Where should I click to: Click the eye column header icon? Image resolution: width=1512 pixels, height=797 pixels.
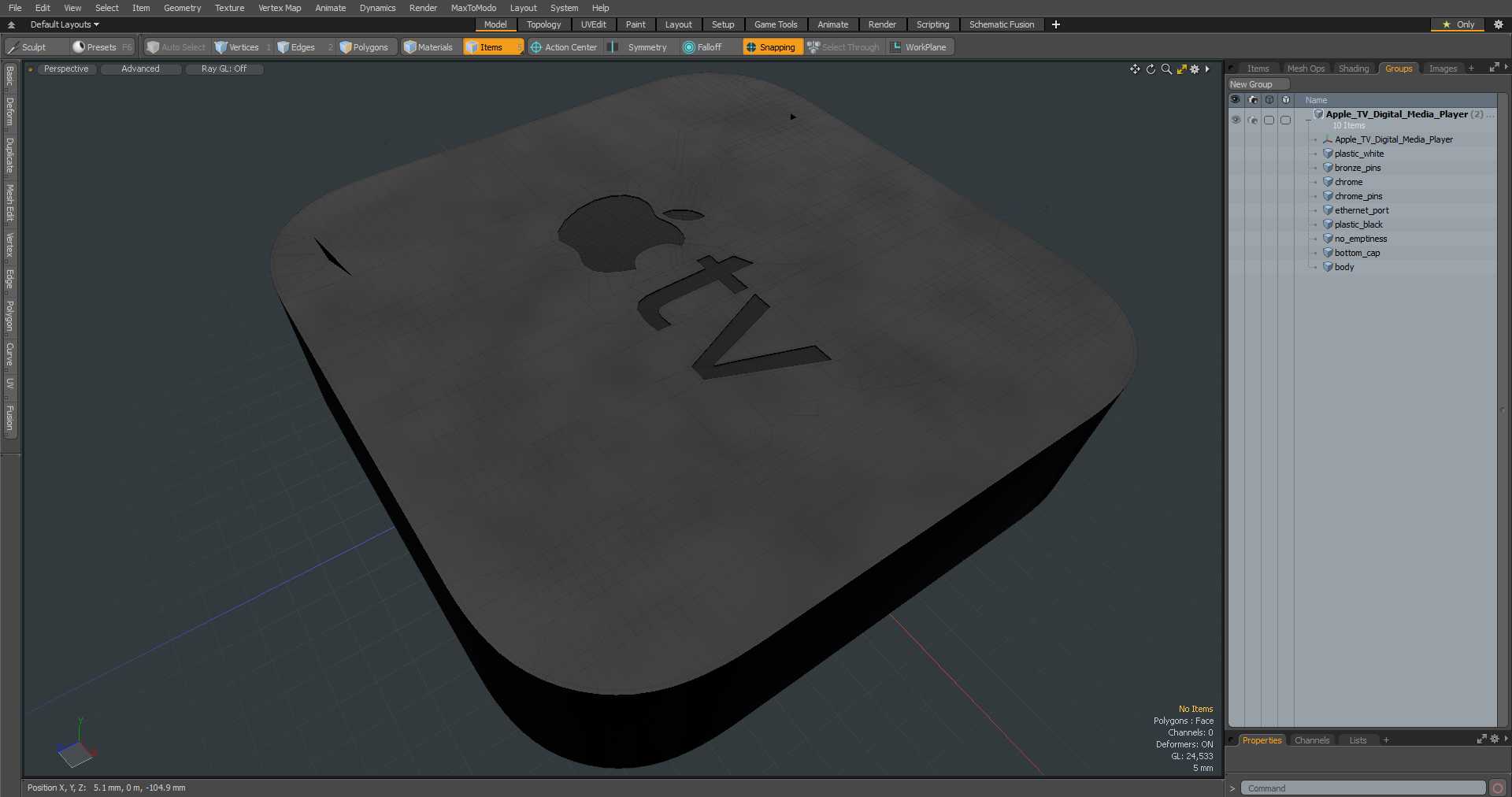pos(1235,100)
